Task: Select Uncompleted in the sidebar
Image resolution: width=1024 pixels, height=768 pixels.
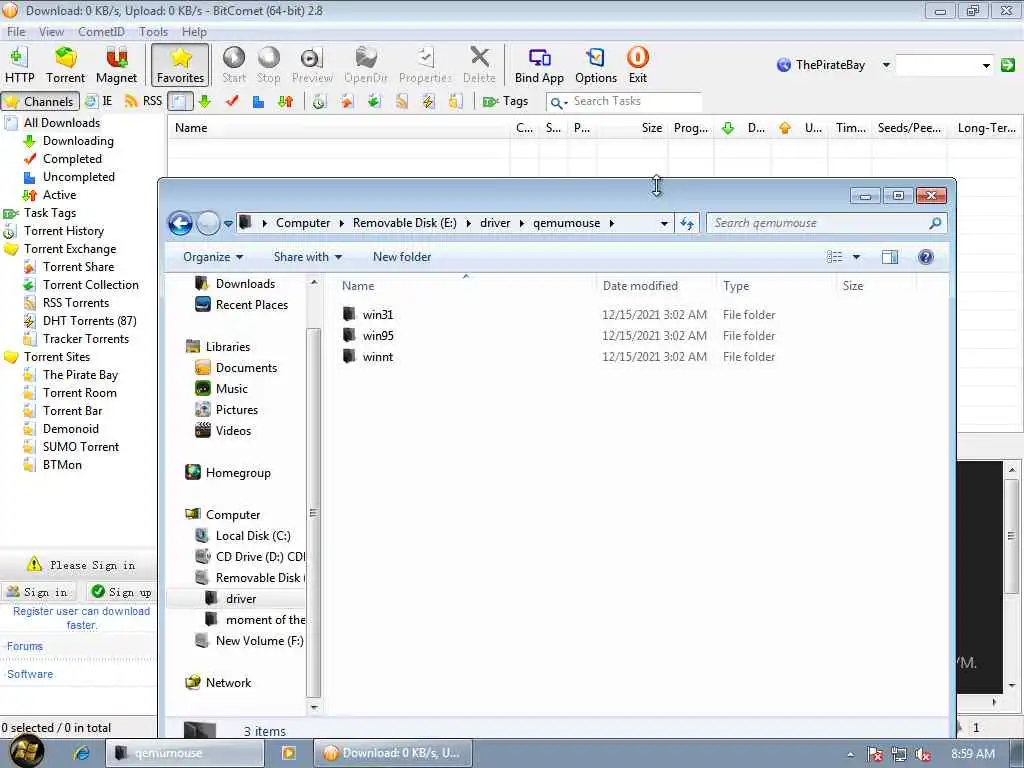Action: coord(78,177)
